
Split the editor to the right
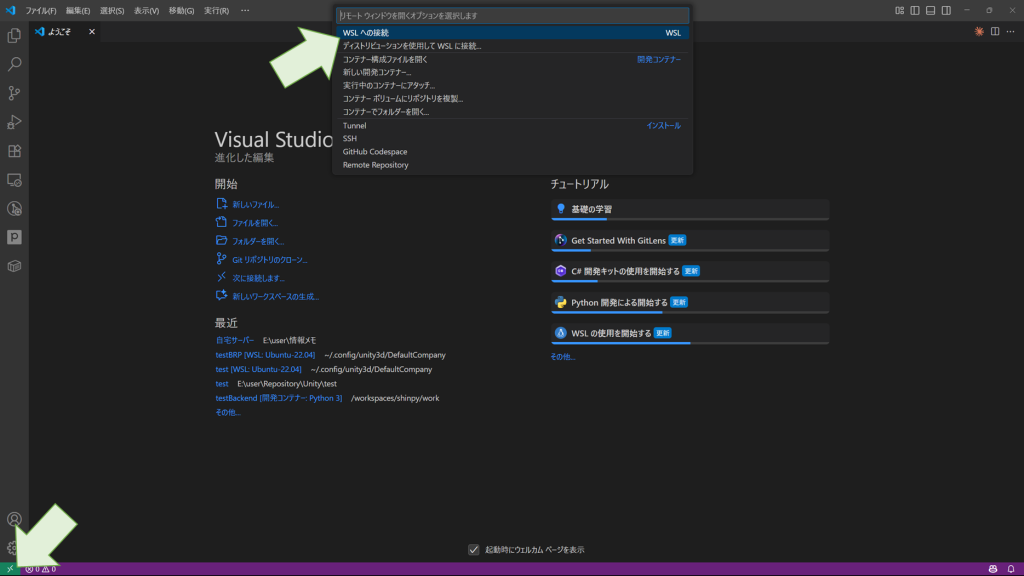pyautogui.click(x=995, y=31)
